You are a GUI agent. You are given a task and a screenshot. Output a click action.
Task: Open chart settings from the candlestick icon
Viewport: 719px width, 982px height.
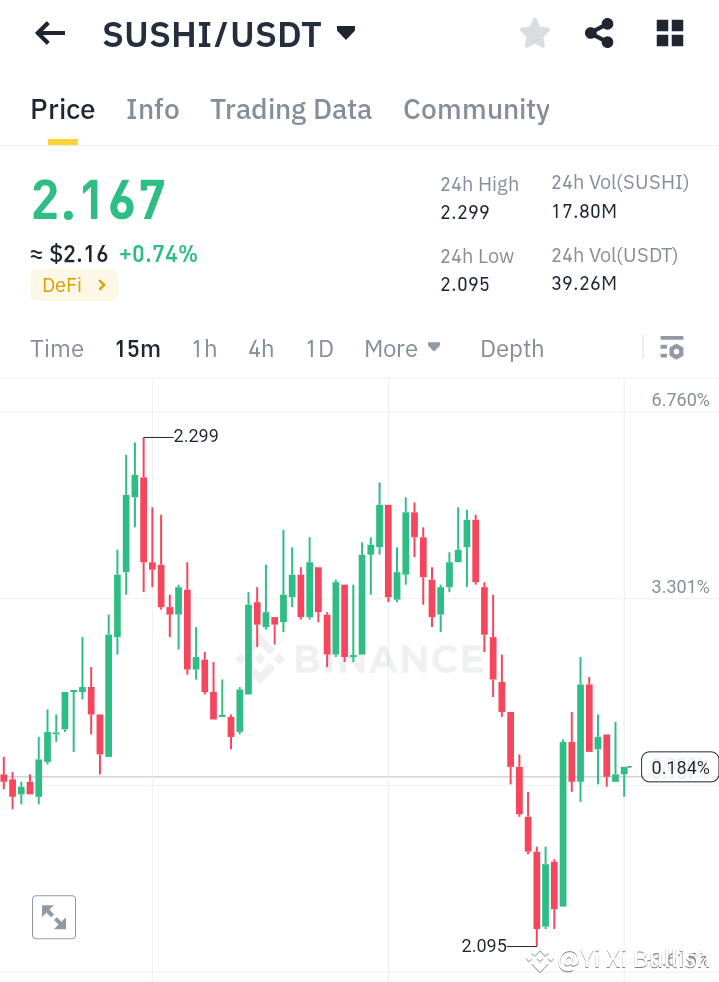click(672, 348)
